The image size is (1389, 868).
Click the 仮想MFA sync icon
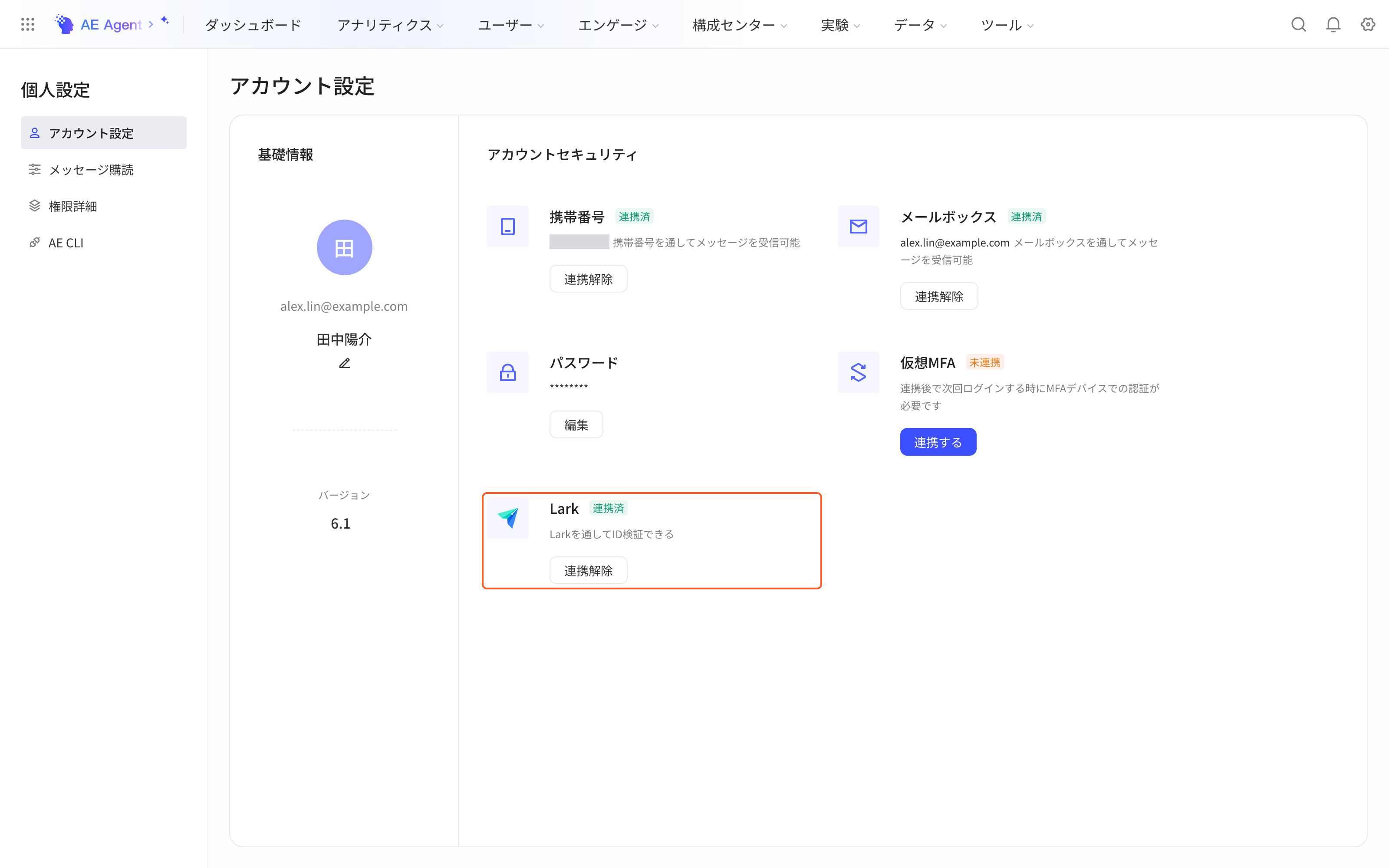[x=858, y=372]
